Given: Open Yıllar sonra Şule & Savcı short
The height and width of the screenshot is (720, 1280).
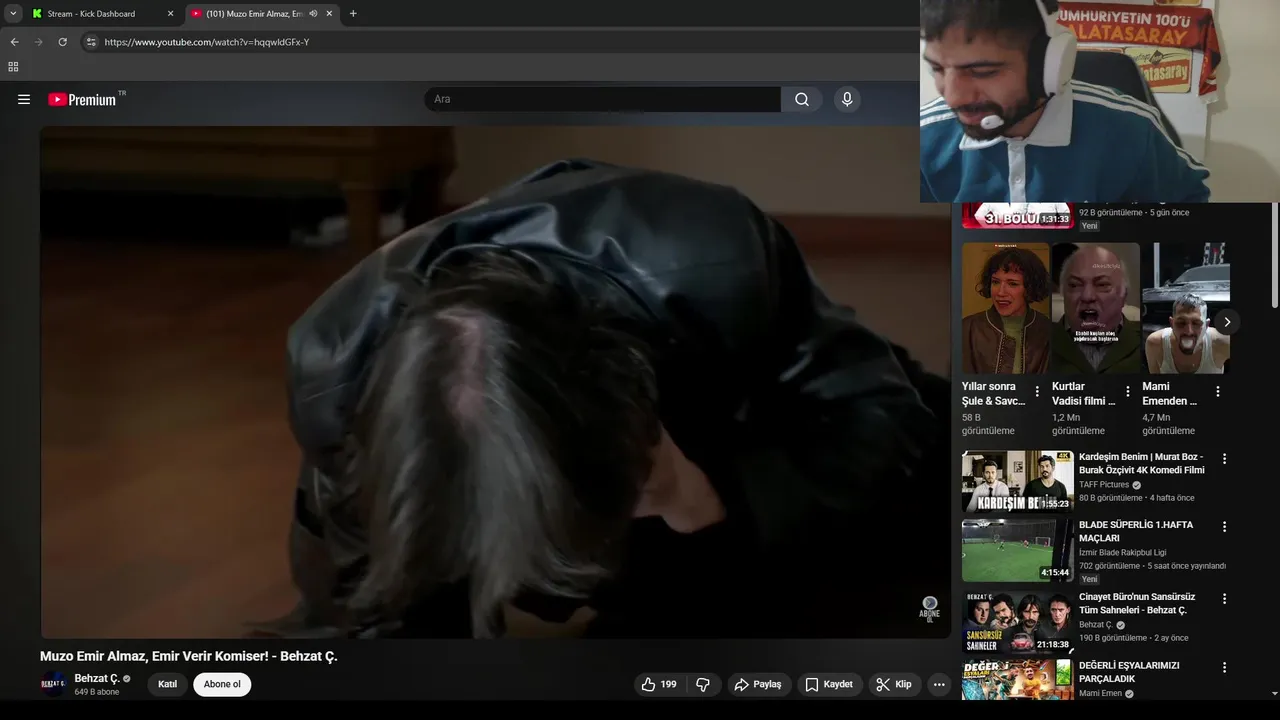Looking at the screenshot, I should pyautogui.click(x=1006, y=308).
